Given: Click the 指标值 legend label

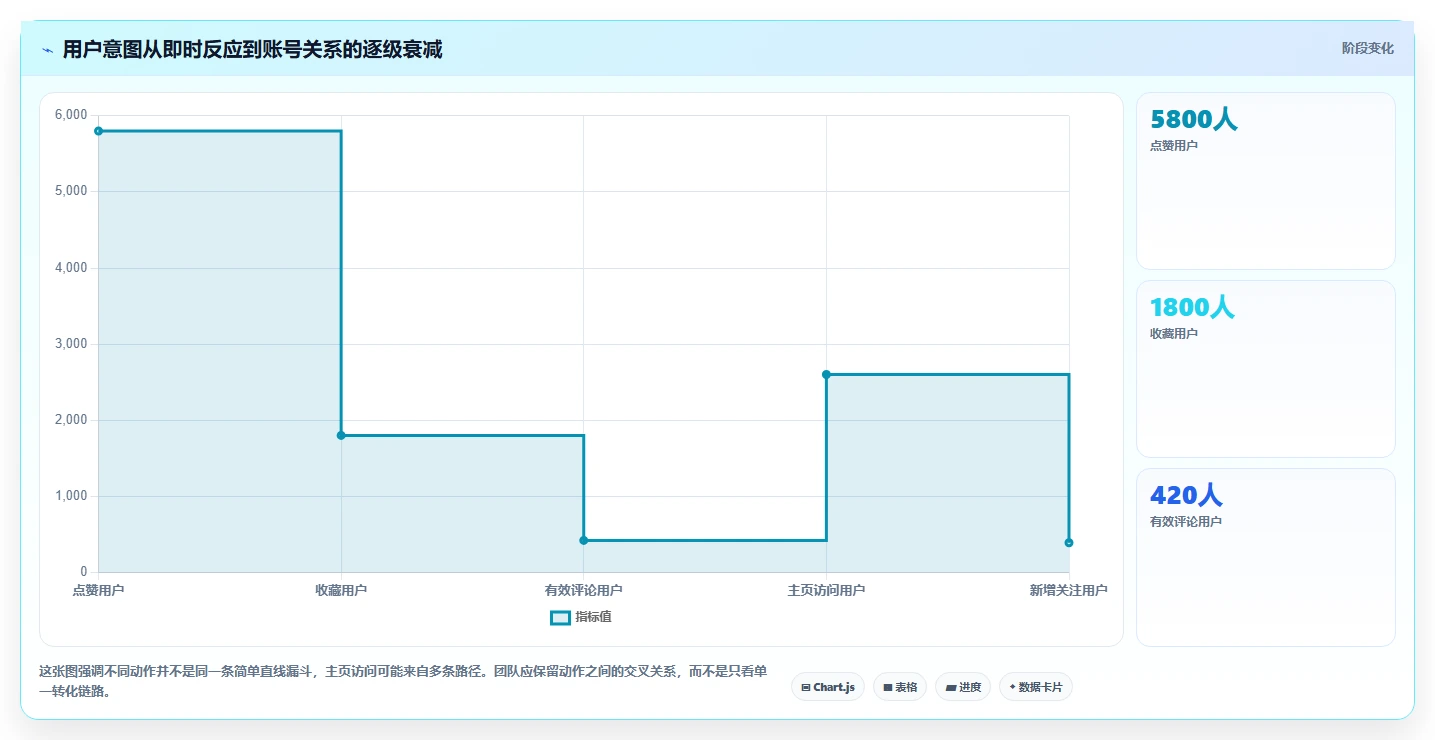Looking at the screenshot, I should tap(593, 617).
